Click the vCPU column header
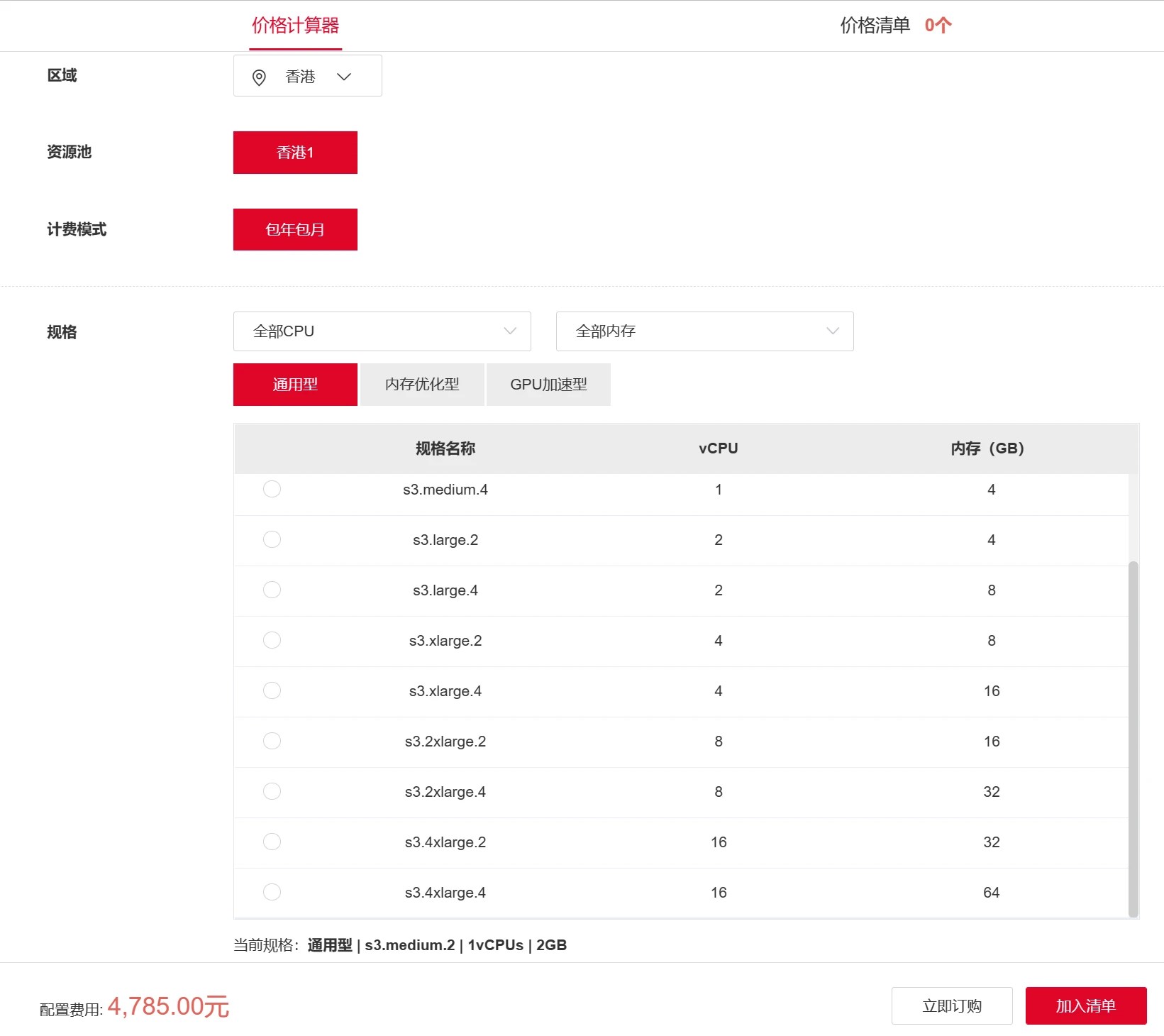 coord(719,448)
